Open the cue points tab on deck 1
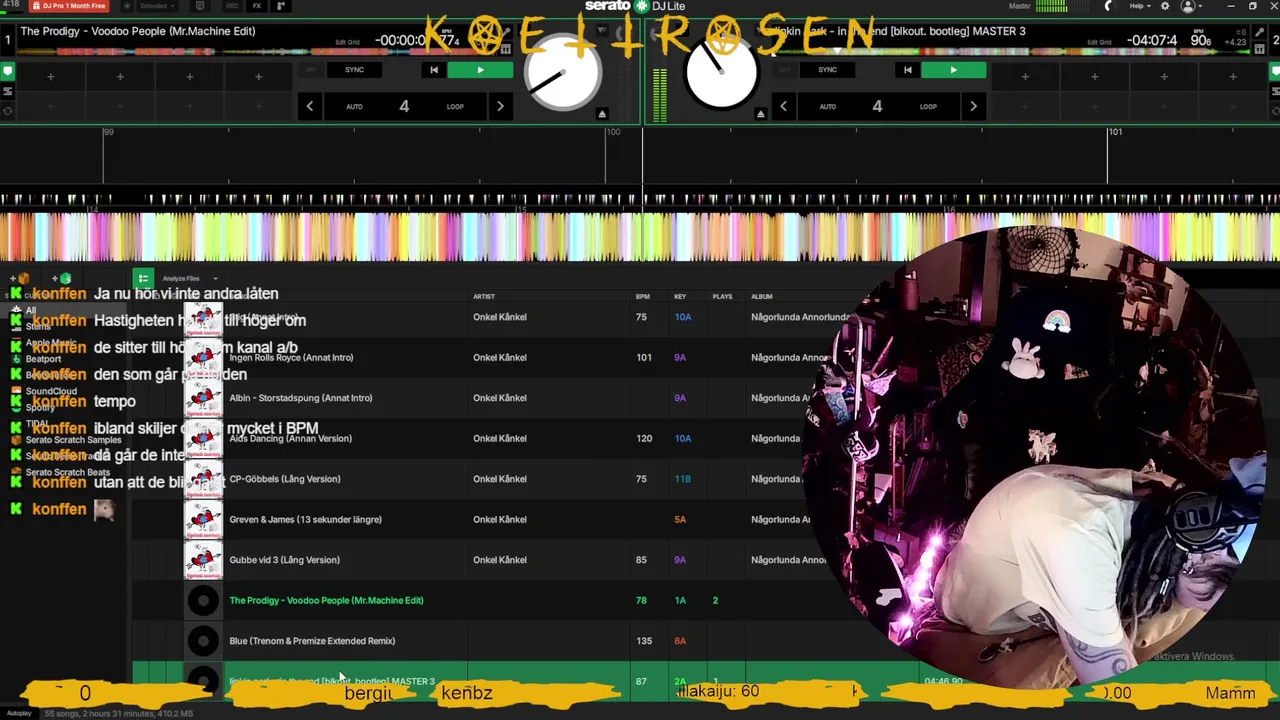Viewport: 1280px width, 720px height. pos(7,72)
